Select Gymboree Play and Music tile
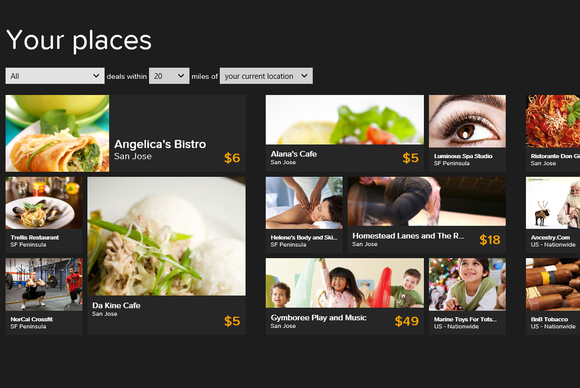Image resolution: width=580 pixels, height=388 pixels. click(345, 296)
